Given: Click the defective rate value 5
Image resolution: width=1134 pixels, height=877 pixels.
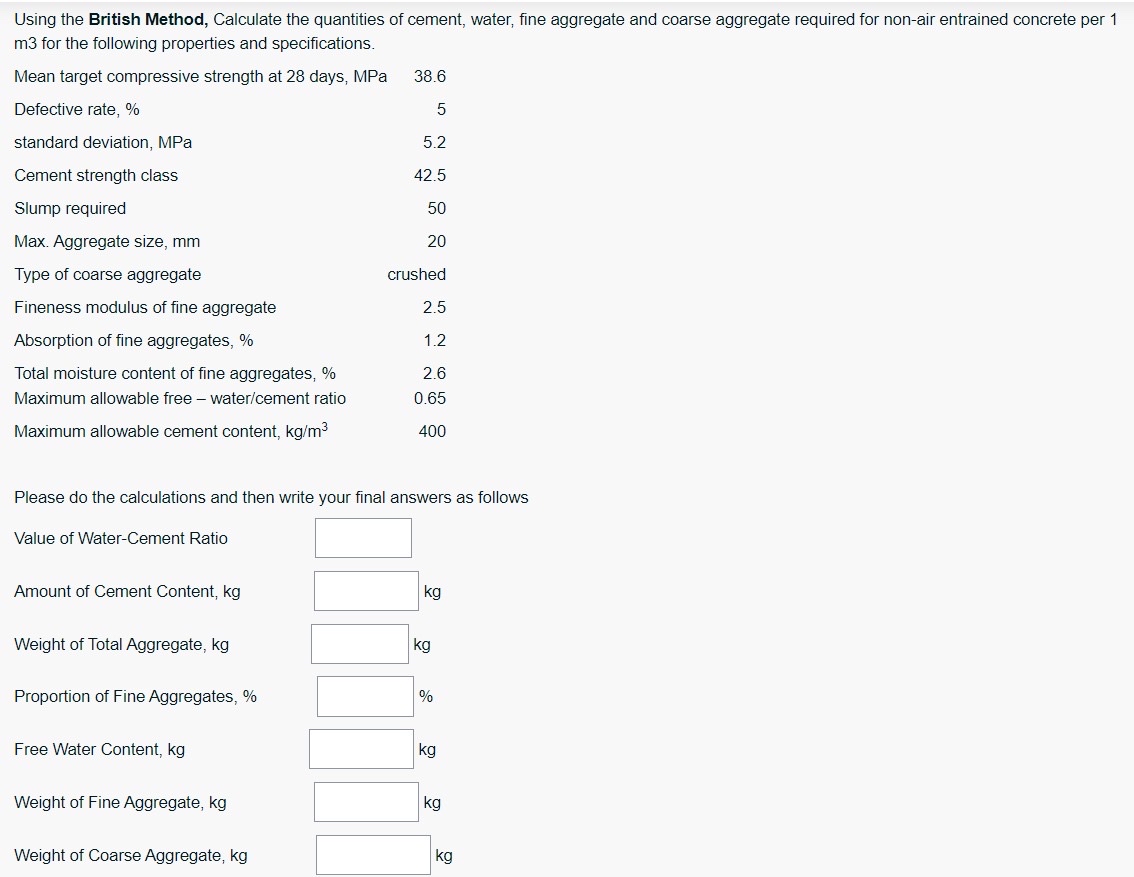Looking at the screenshot, I should 440,109.
